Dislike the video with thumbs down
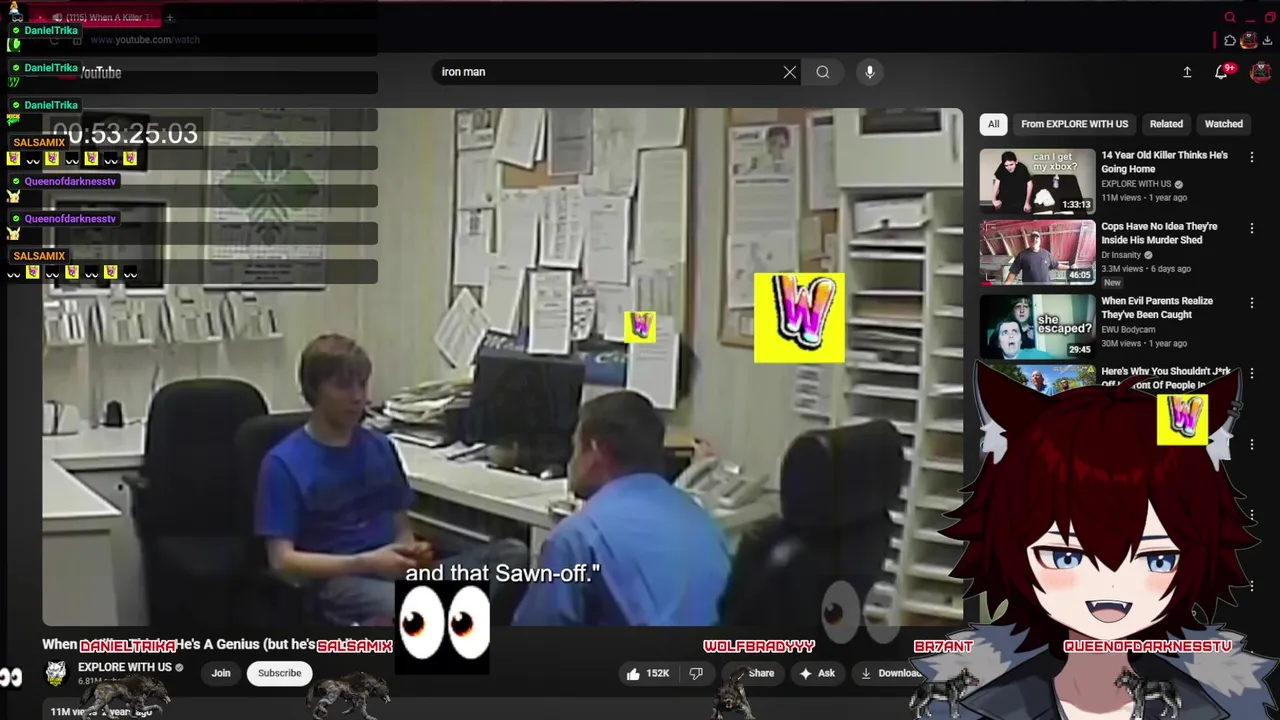The image size is (1280, 720). pos(696,673)
